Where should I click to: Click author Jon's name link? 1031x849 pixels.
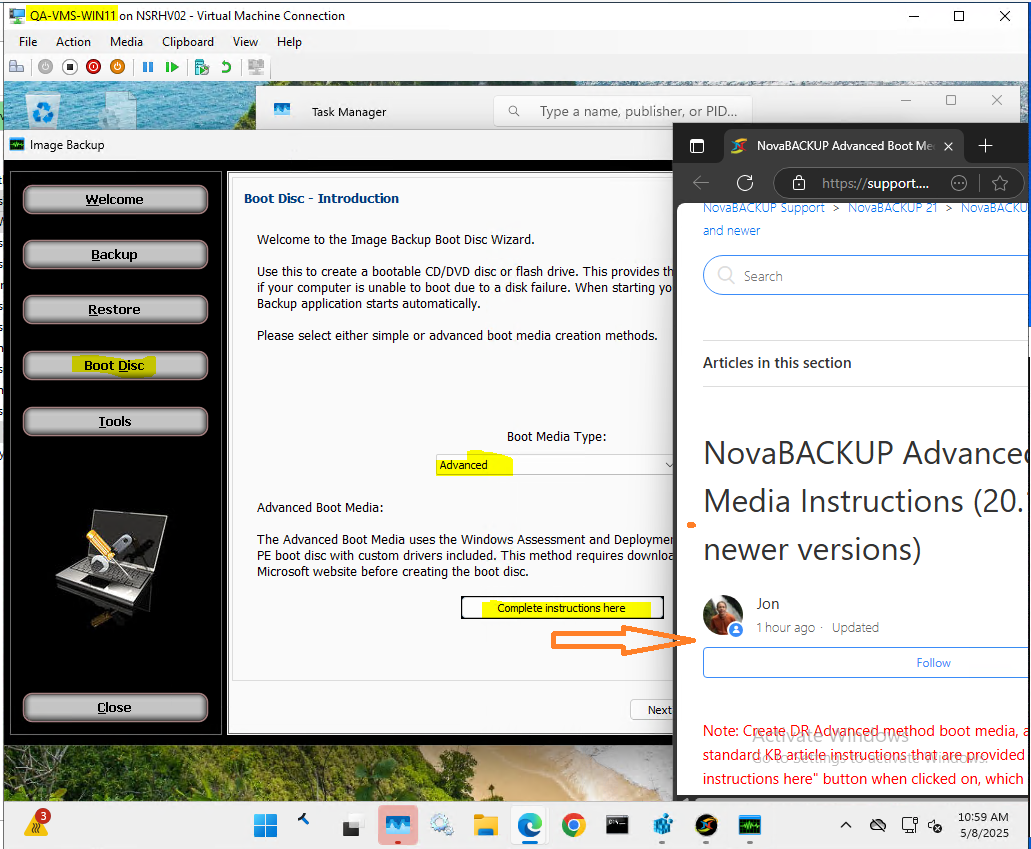click(x=767, y=603)
